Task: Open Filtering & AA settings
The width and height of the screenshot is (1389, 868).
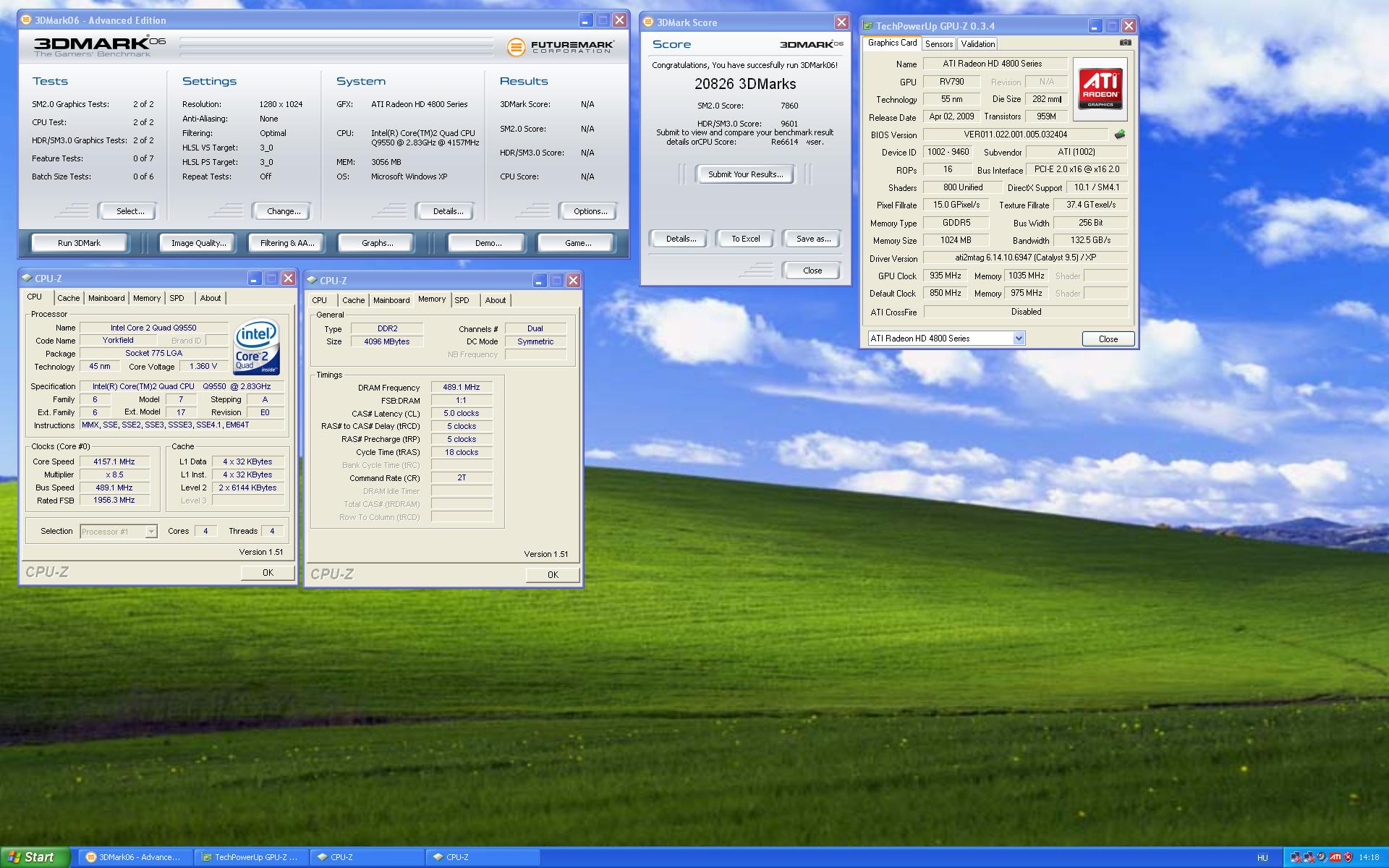Action: click(x=287, y=243)
